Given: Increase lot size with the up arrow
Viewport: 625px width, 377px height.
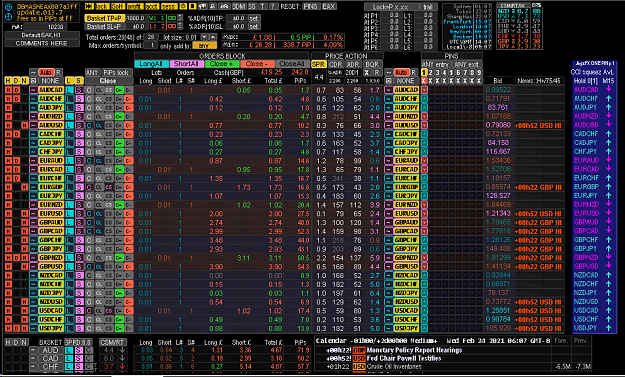Looking at the screenshot, I should point(213,37).
